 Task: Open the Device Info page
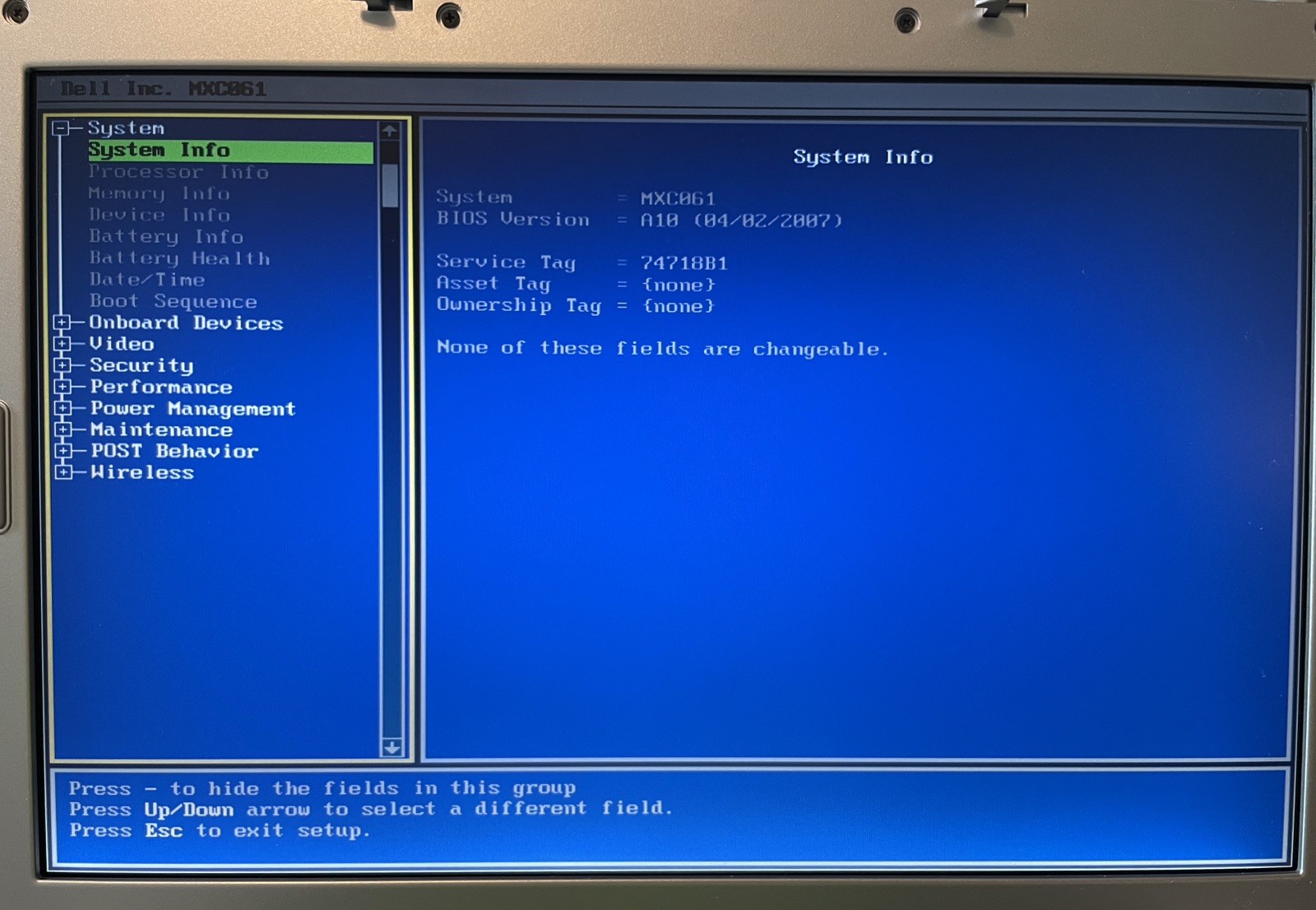[160, 215]
